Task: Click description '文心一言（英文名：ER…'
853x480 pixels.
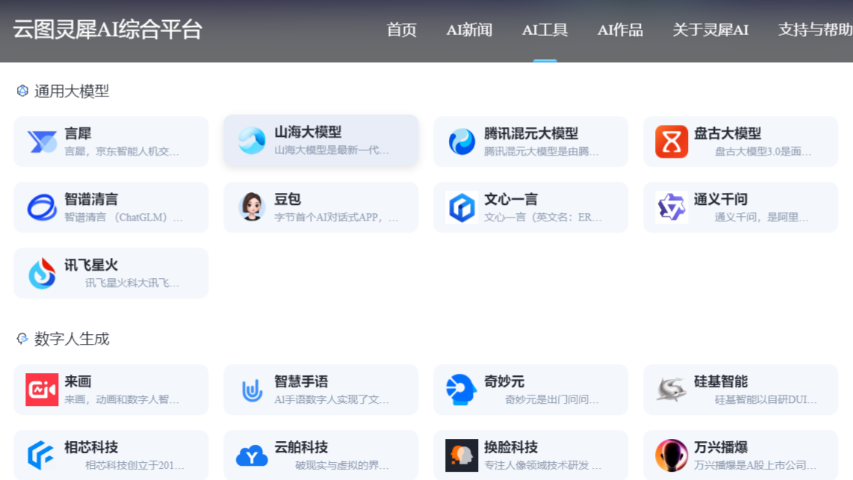Action: click(x=543, y=217)
